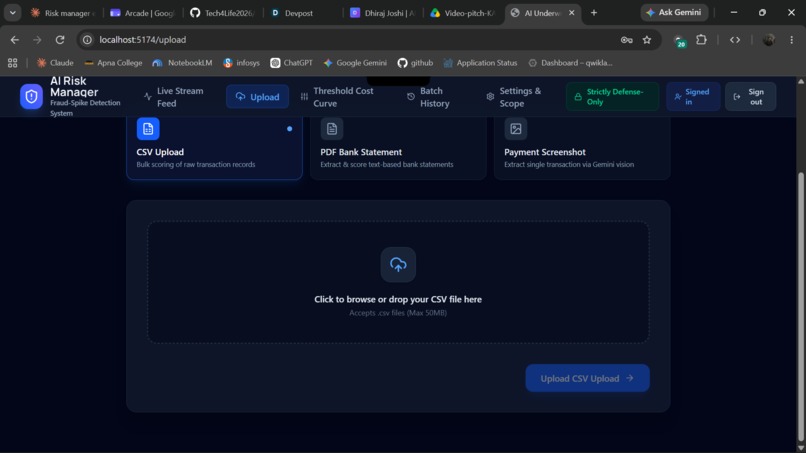Screen dimensions: 806x453
Task: Close the AI Underwriter tab
Action: point(571,13)
